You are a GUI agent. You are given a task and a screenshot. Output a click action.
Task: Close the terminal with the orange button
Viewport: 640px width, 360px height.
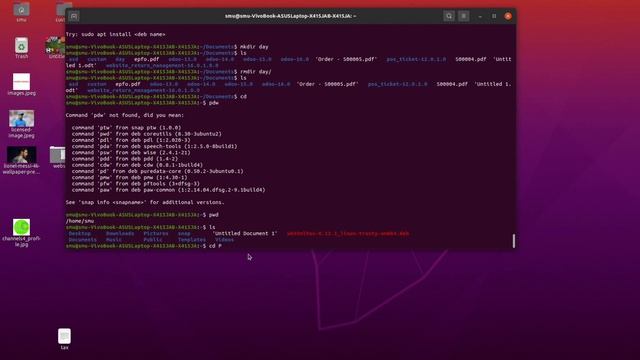point(508,16)
